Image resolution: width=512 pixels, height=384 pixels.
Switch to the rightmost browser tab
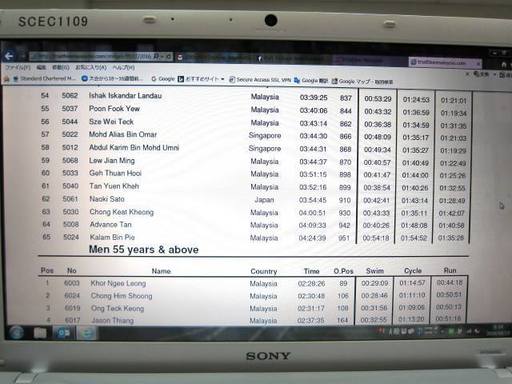[445, 62]
